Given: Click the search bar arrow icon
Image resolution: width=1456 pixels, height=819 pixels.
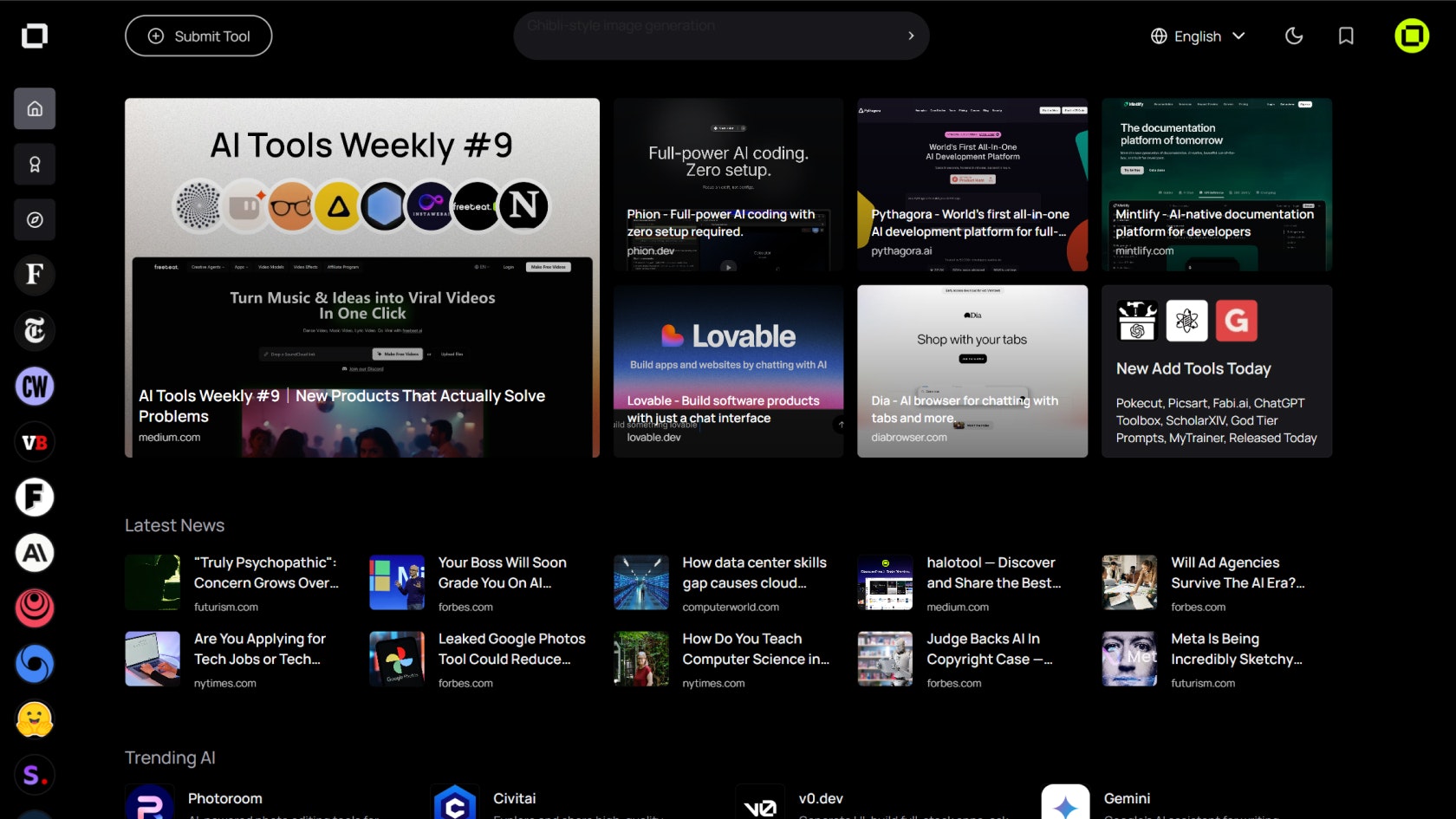Looking at the screenshot, I should 911,36.
